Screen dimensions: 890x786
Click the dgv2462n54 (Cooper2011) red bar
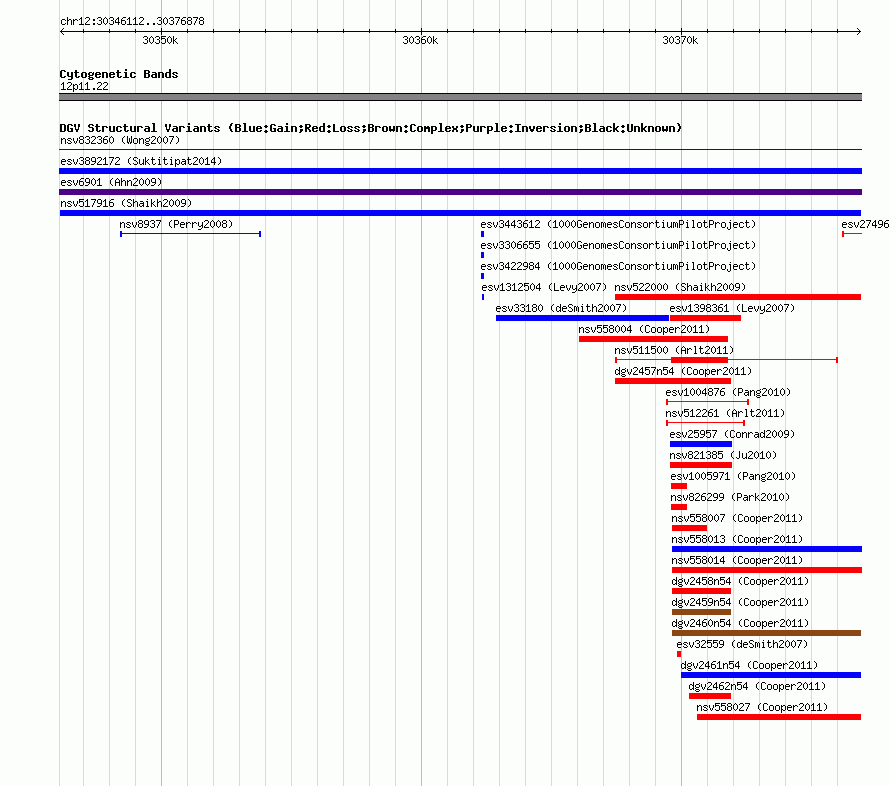[x=710, y=696]
